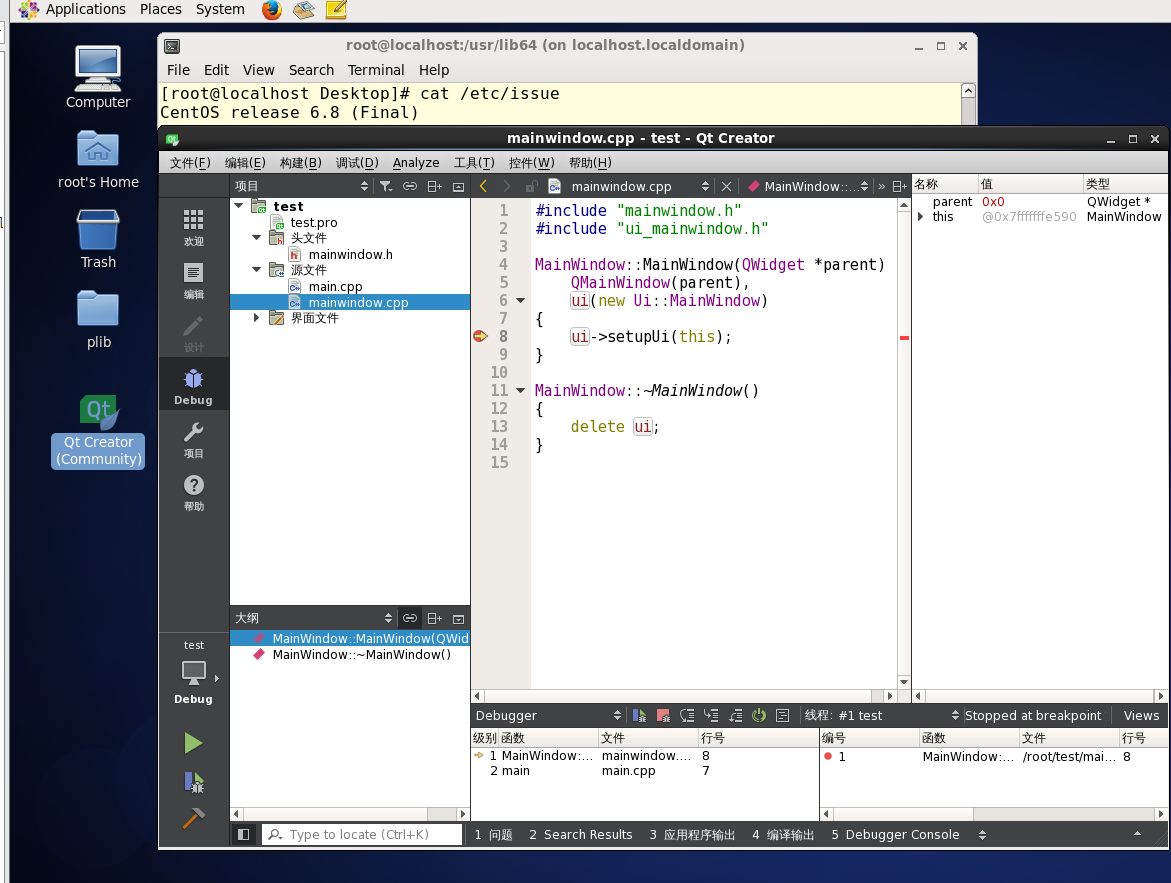The width and height of the screenshot is (1171, 883).
Task: Open the 文件(F) menu
Action: point(190,162)
